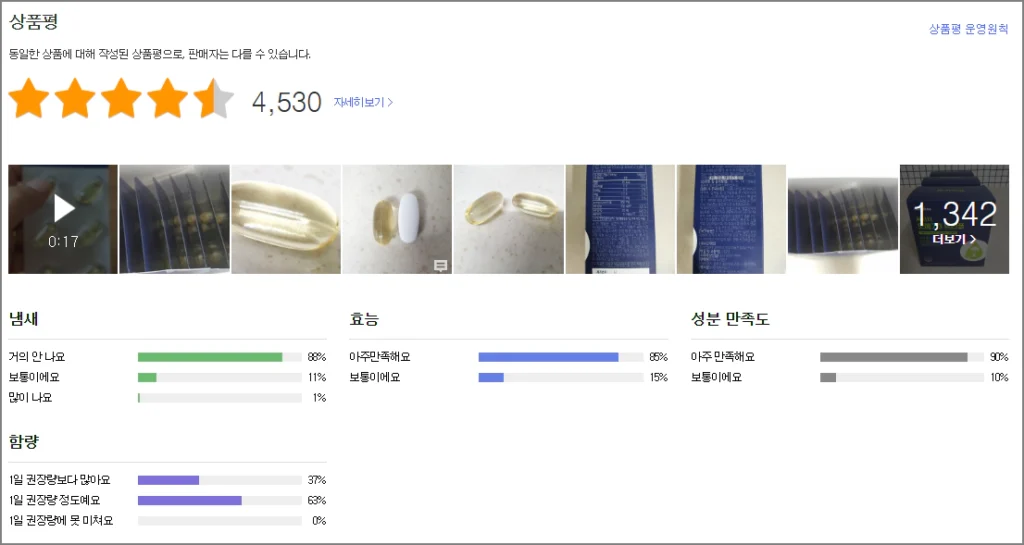This screenshot has height=545, width=1024.
Task: Click the 4,530 review count
Action: pos(287,102)
